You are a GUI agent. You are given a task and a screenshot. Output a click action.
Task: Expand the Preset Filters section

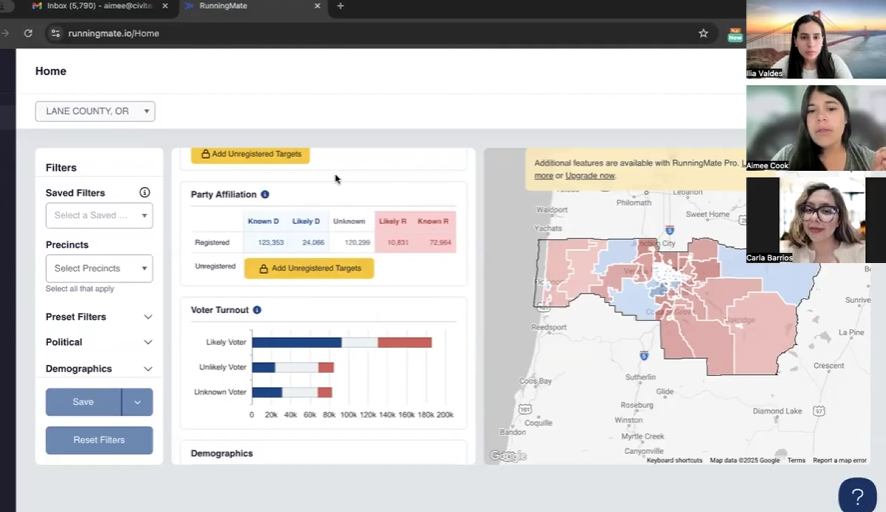99,317
